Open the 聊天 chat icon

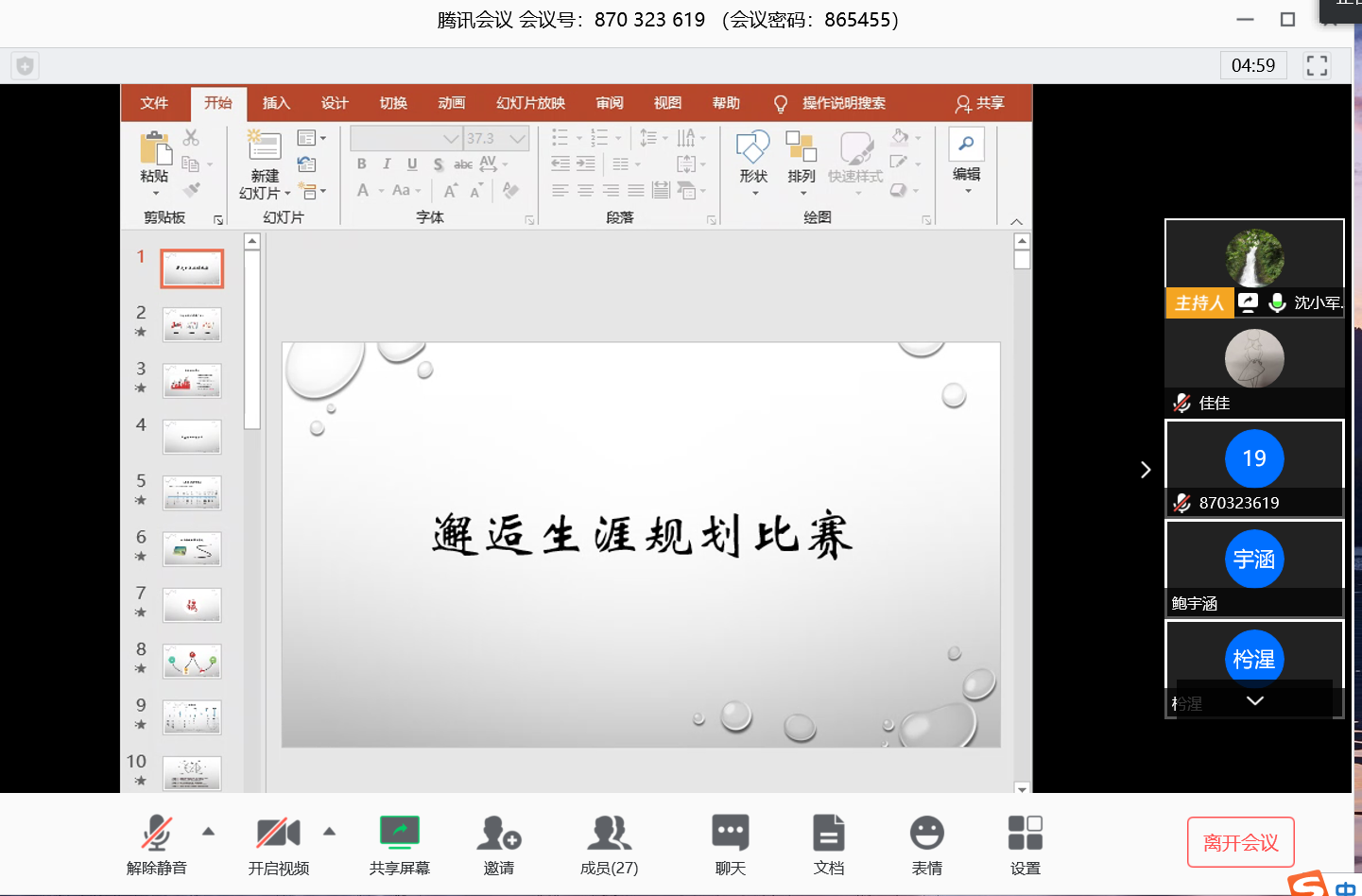pyautogui.click(x=730, y=835)
